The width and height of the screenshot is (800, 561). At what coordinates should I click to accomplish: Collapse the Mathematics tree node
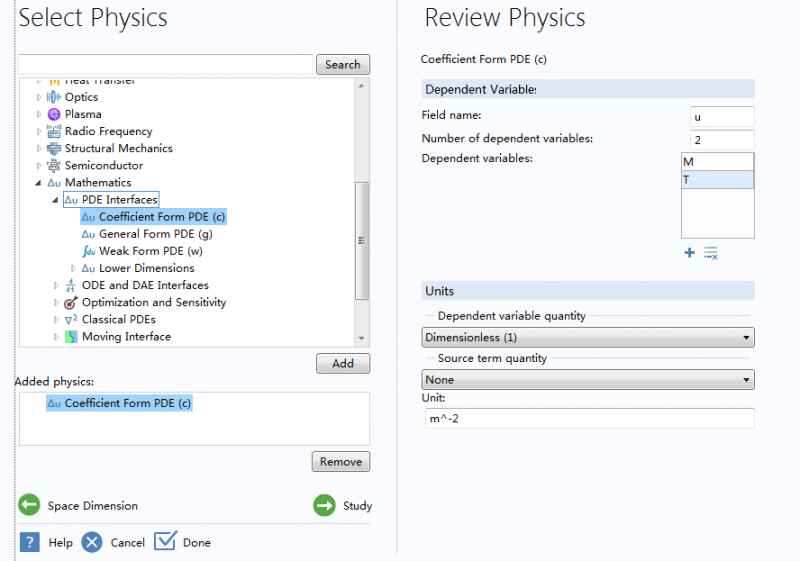pos(39,183)
